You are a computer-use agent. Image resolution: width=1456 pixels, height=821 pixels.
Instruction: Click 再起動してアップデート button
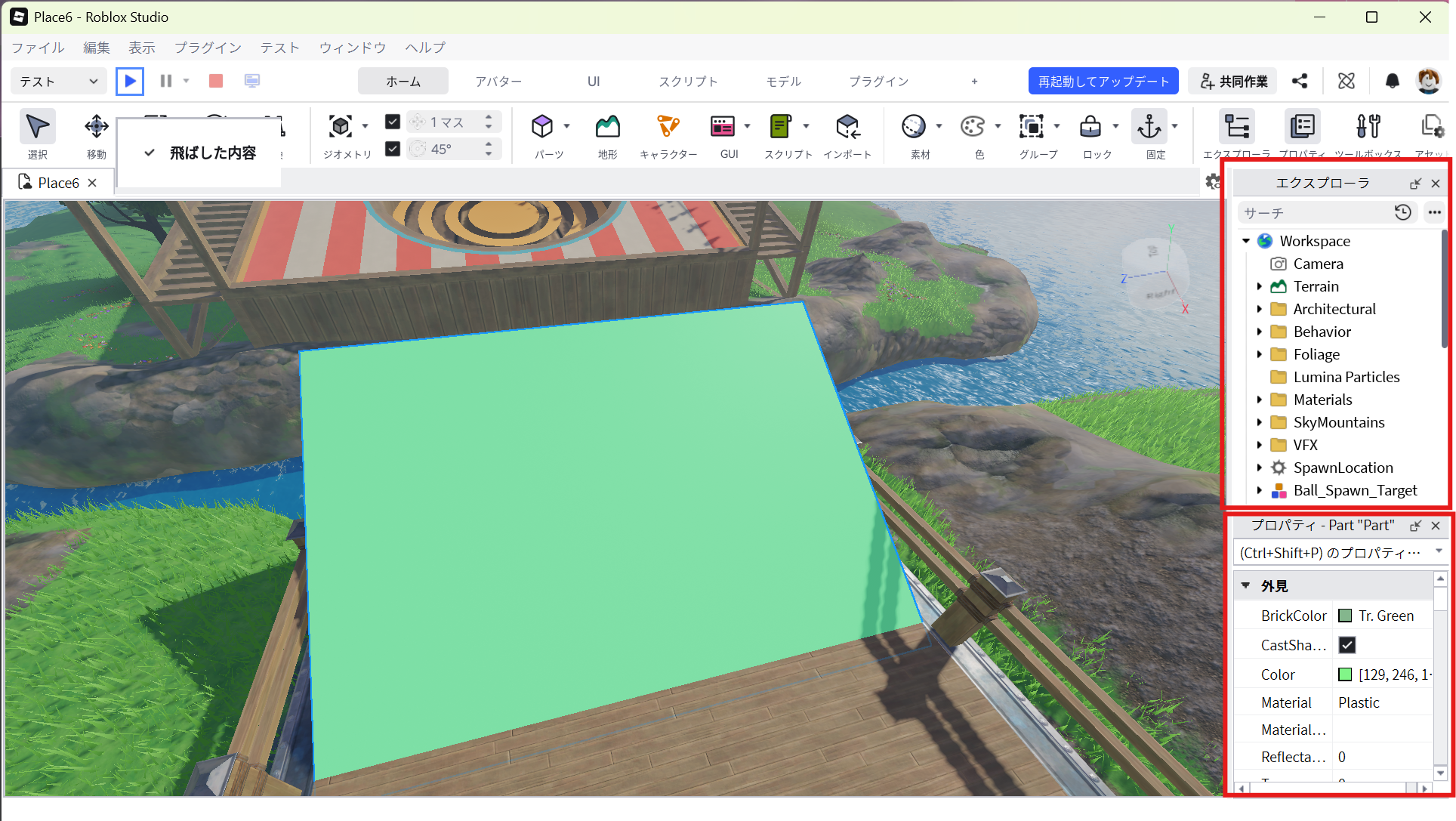coord(1103,82)
